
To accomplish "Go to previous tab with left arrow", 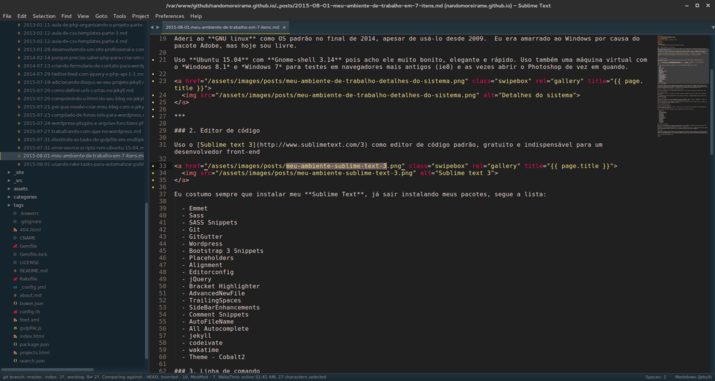I will tap(152, 27).
